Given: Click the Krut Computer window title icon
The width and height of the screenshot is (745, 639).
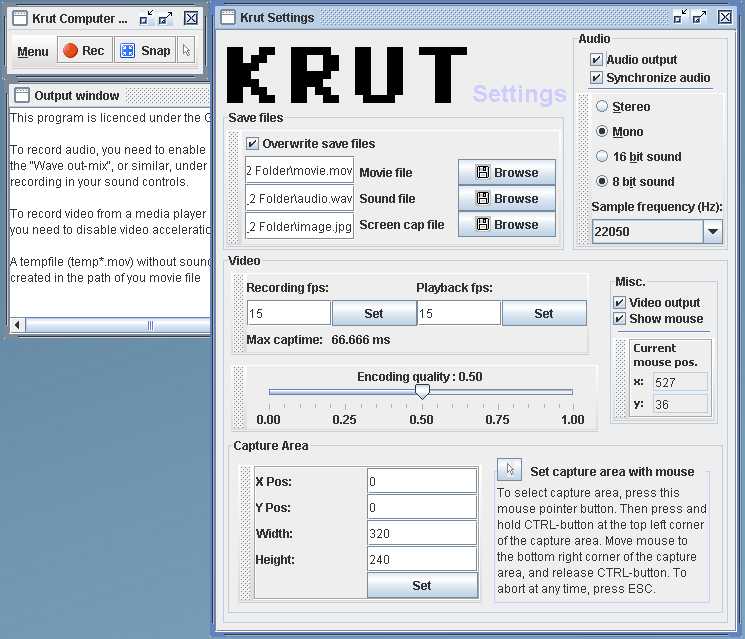Looking at the screenshot, I should (x=19, y=19).
